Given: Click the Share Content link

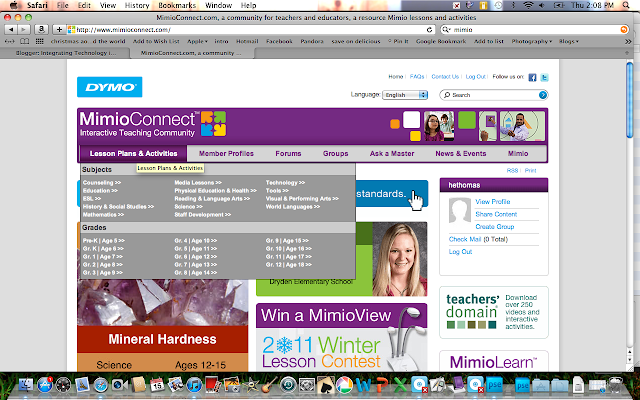Looking at the screenshot, I should tap(496, 214).
